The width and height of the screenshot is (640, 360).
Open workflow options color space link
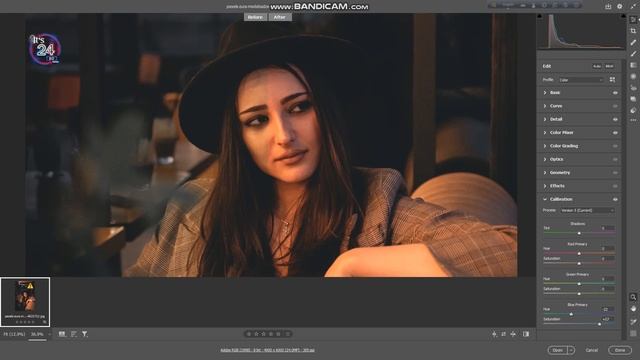coord(267,350)
